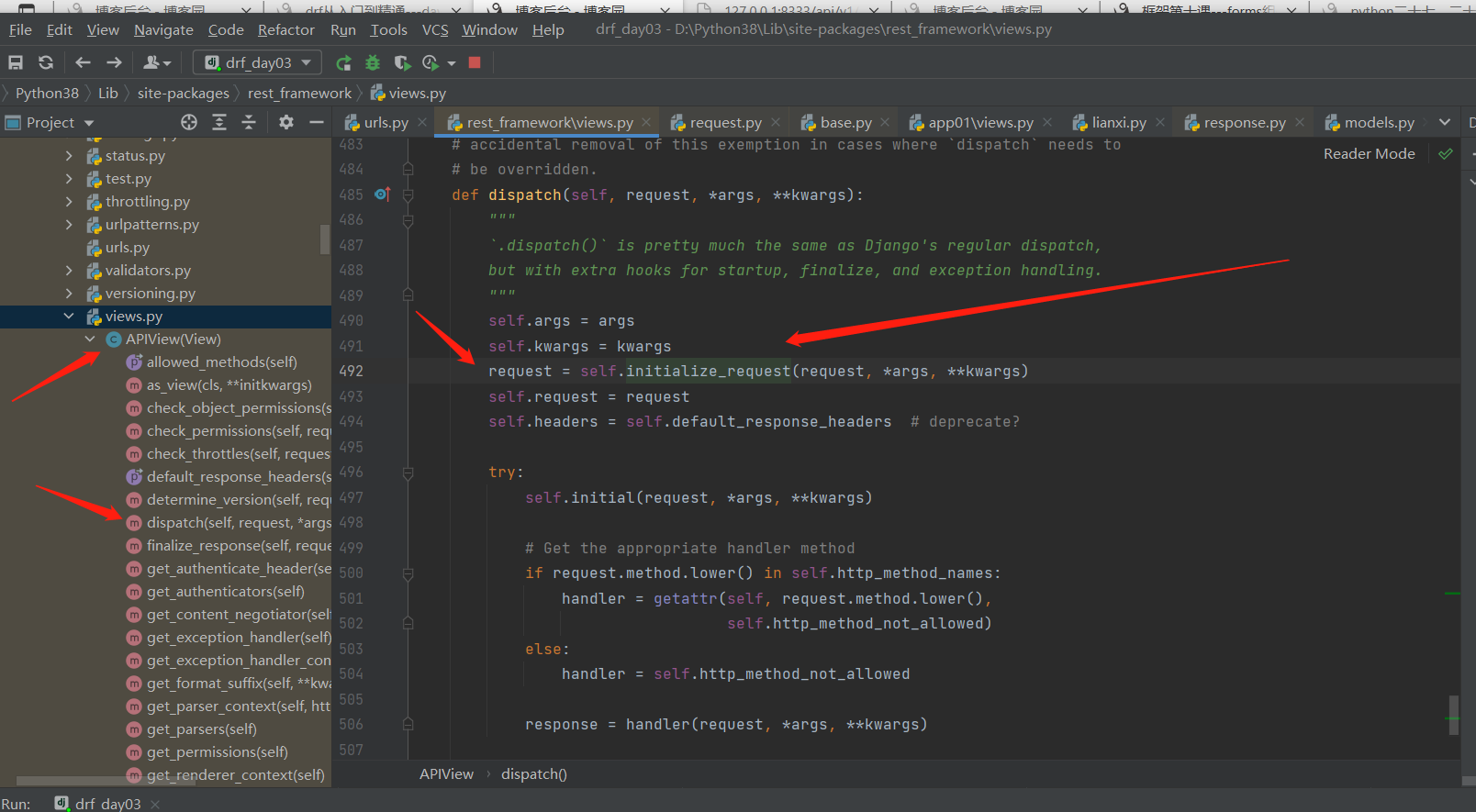Rerun drf_day03 with the green rerun icon
This screenshot has height=812, width=1476.
(x=343, y=62)
